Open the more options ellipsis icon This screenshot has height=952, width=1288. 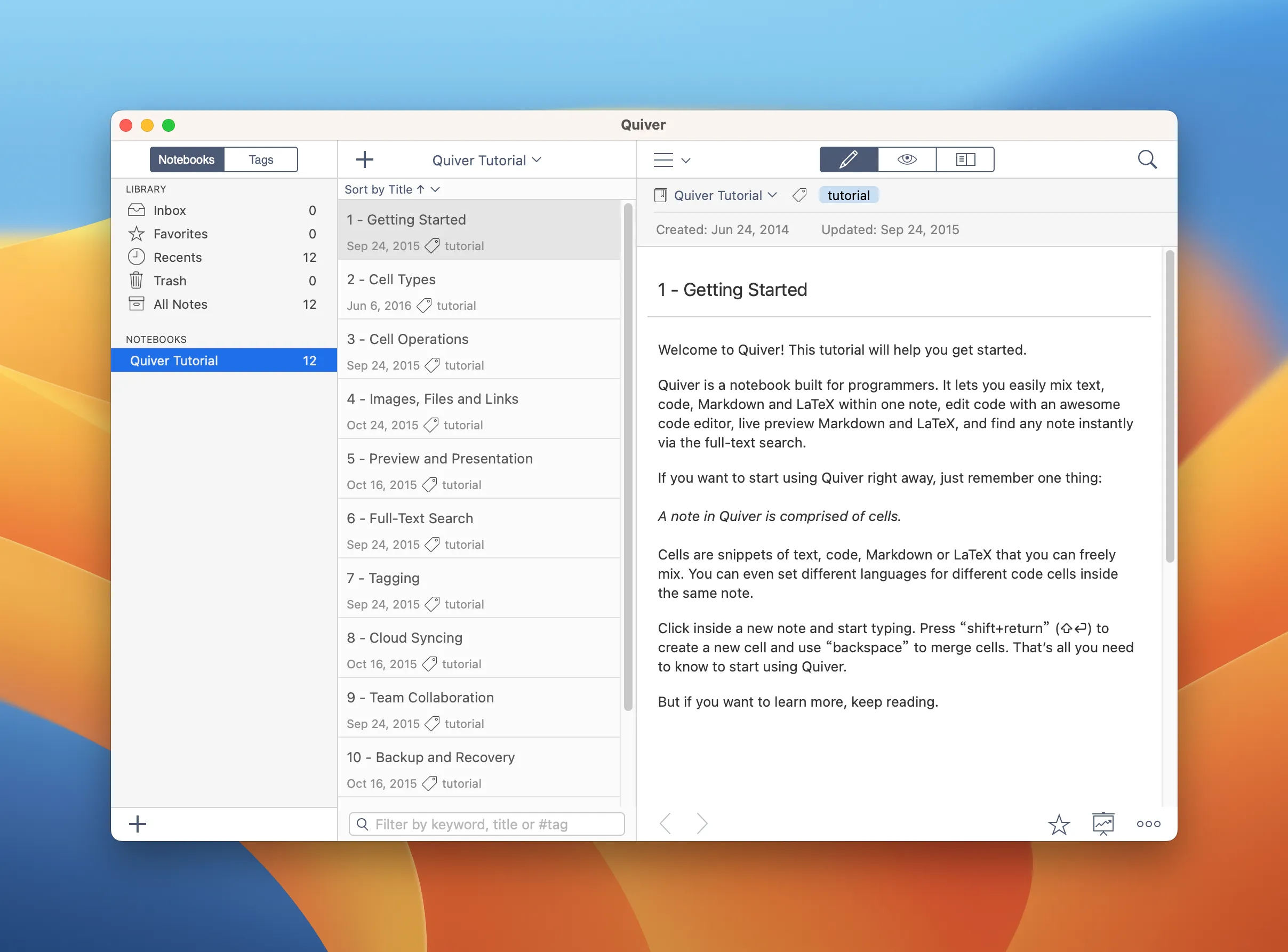pyautogui.click(x=1148, y=824)
